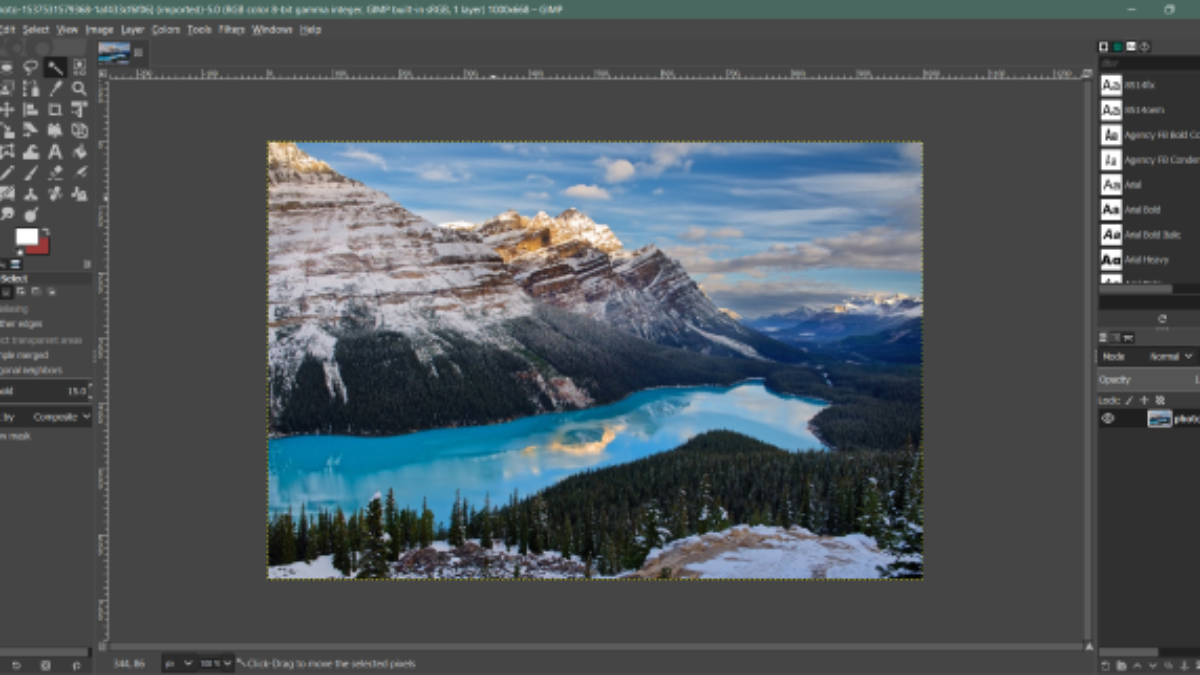Choose the Arial Bold font entry
The width and height of the screenshot is (1200, 675).
coord(1141,210)
